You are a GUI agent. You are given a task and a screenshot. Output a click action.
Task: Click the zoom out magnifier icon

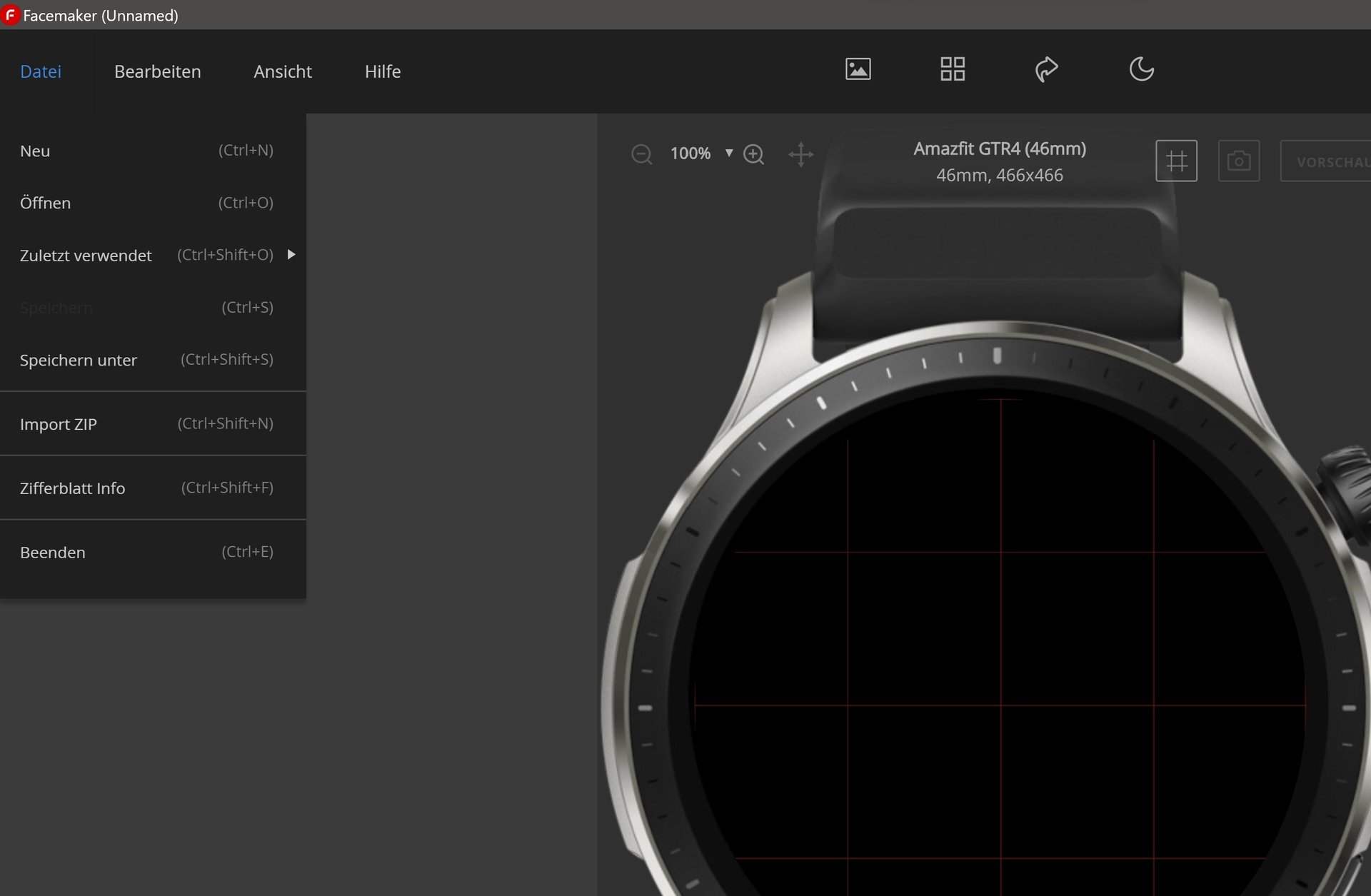point(641,154)
